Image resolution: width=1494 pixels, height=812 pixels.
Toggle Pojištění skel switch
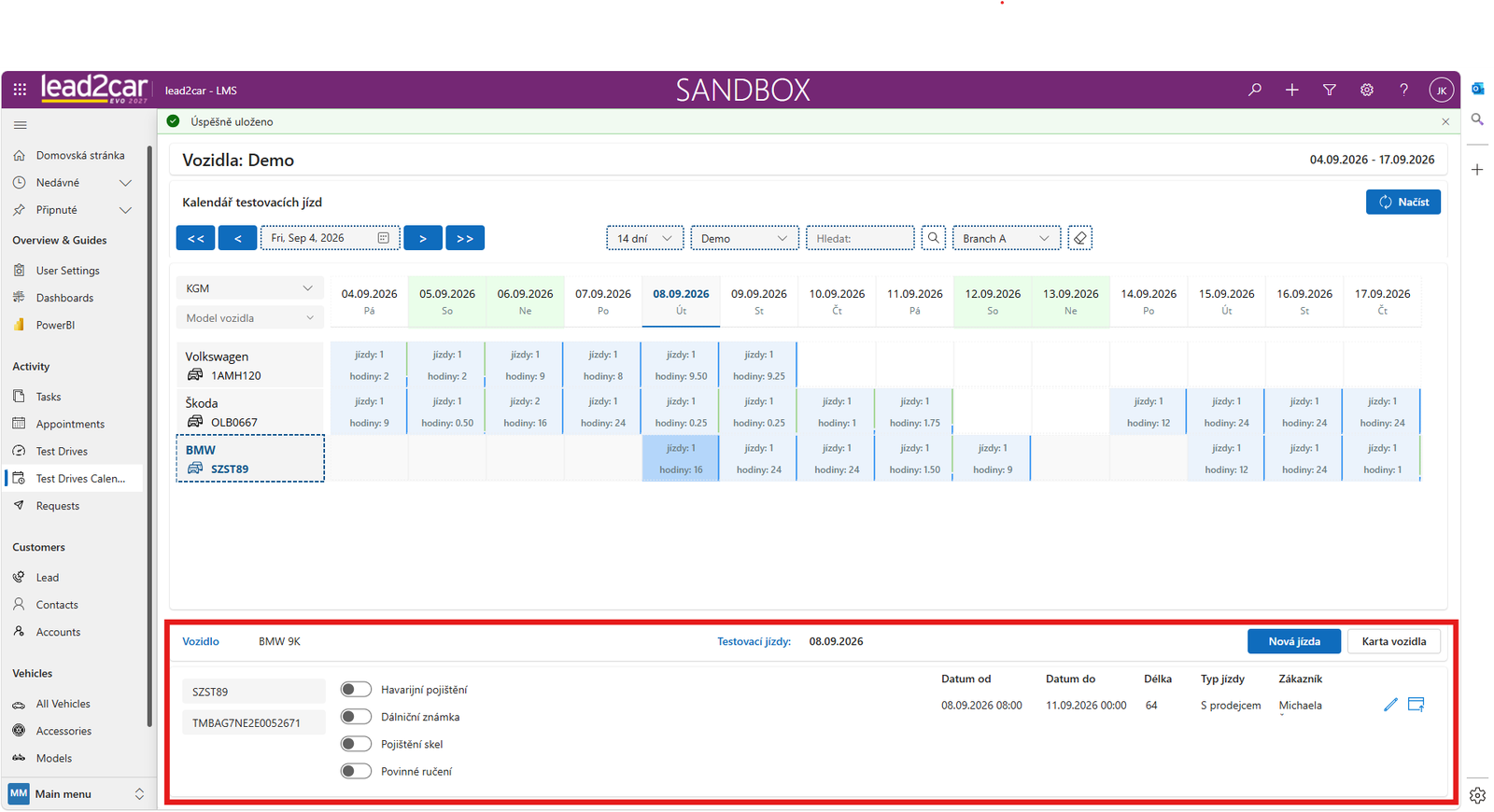pos(356,744)
